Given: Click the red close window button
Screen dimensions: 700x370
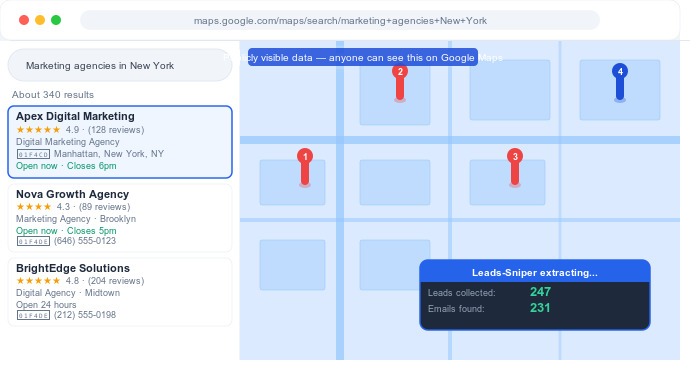Looking at the screenshot, I should click(24, 20).
